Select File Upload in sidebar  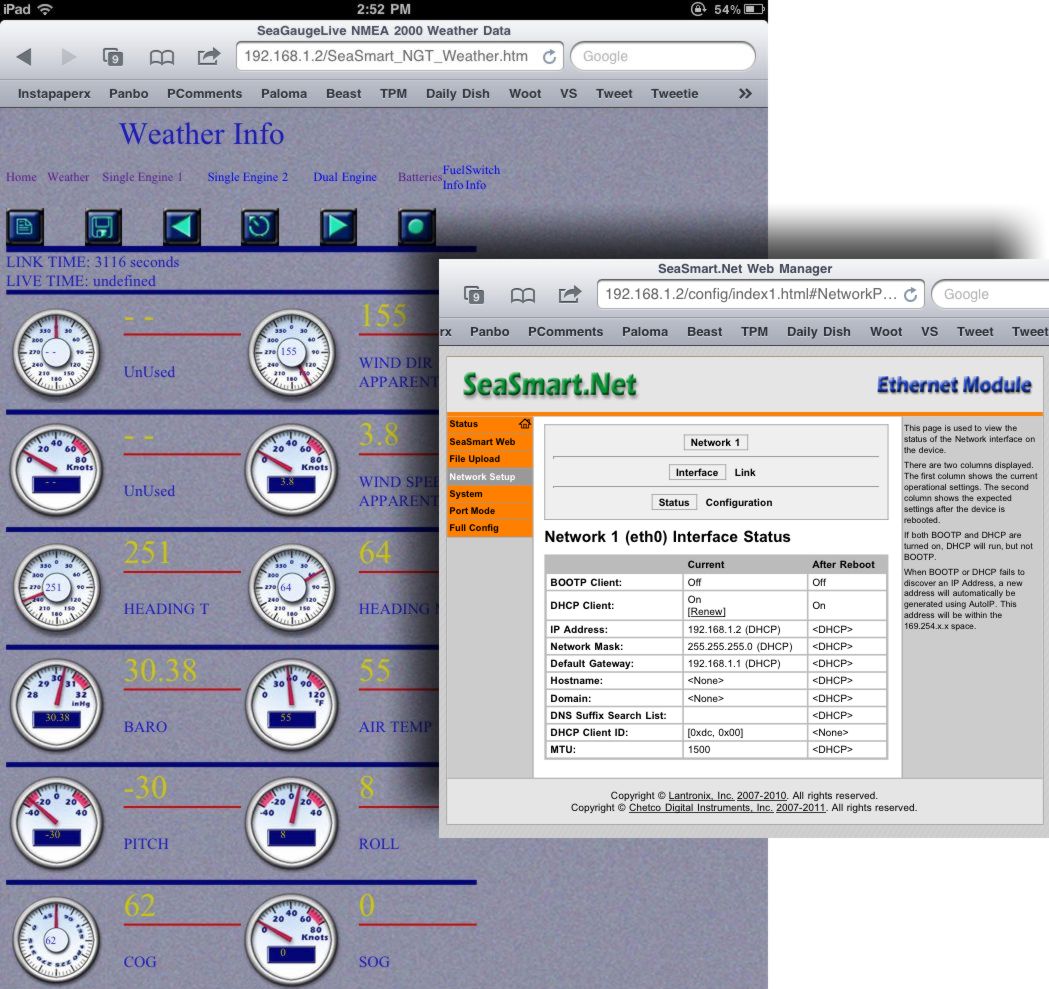tap(490, 459)
